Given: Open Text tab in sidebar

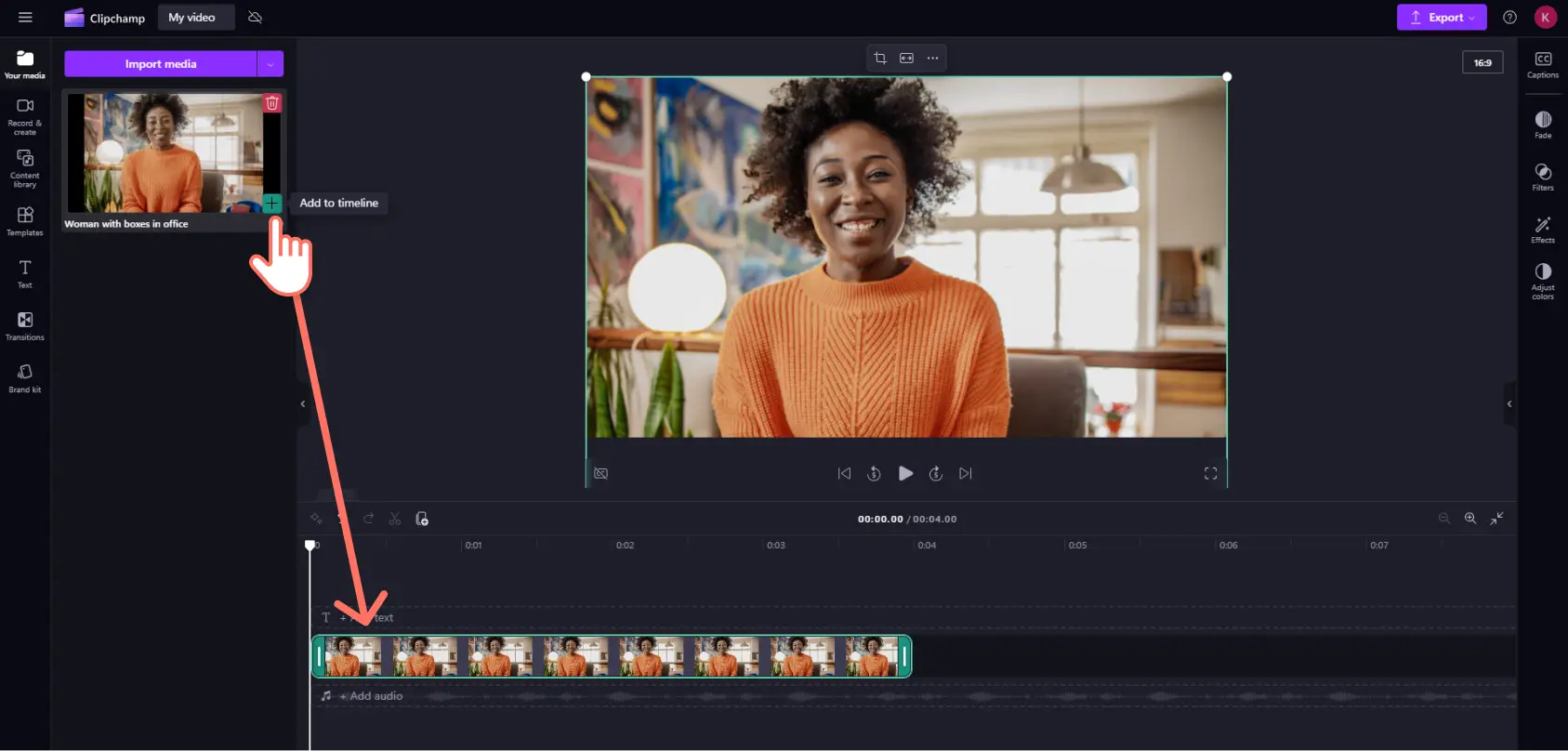Looking at the screenshot, I should coord(25,273).
